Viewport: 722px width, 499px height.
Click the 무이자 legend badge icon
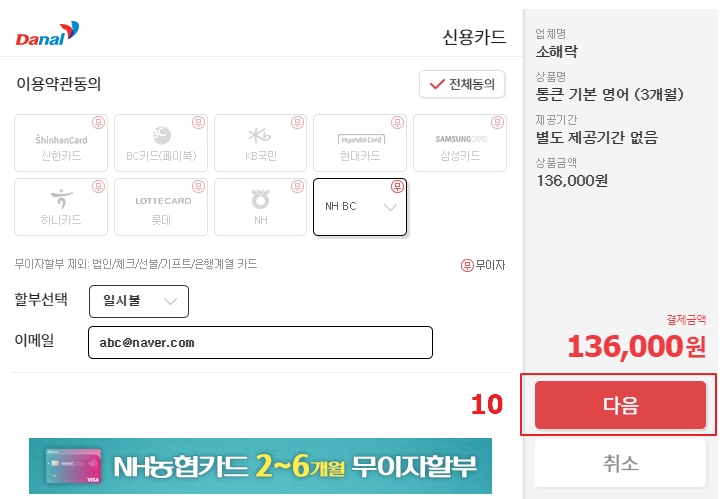[x=467, y=265]
